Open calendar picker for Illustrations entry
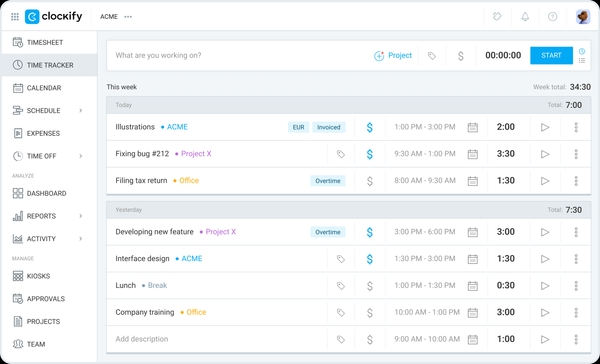The image size is (600, 364). (473, 127)
